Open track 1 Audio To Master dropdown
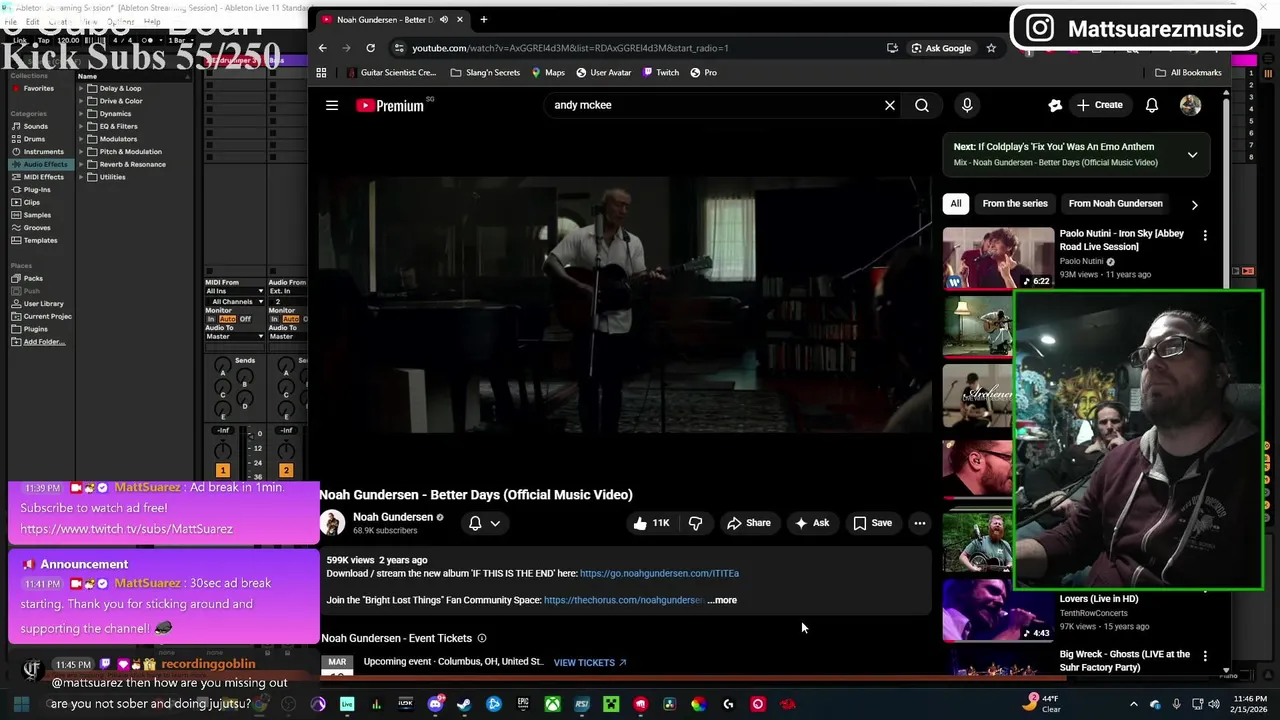Screen dimensions: 1280x720 [235, 336]
